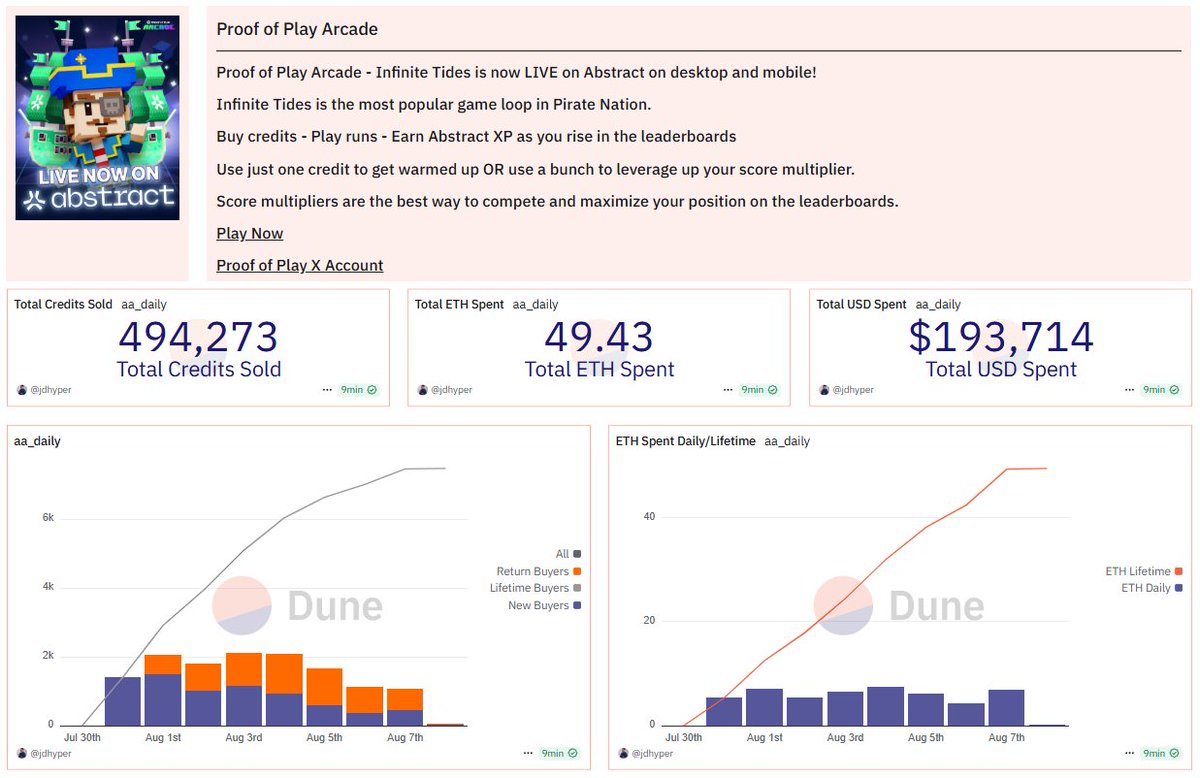The width and height of the screenshot is (1200, 778).
Task: Click the 9min freshness indicator on Total USD Spent
Action: [x=1154, y=388]
